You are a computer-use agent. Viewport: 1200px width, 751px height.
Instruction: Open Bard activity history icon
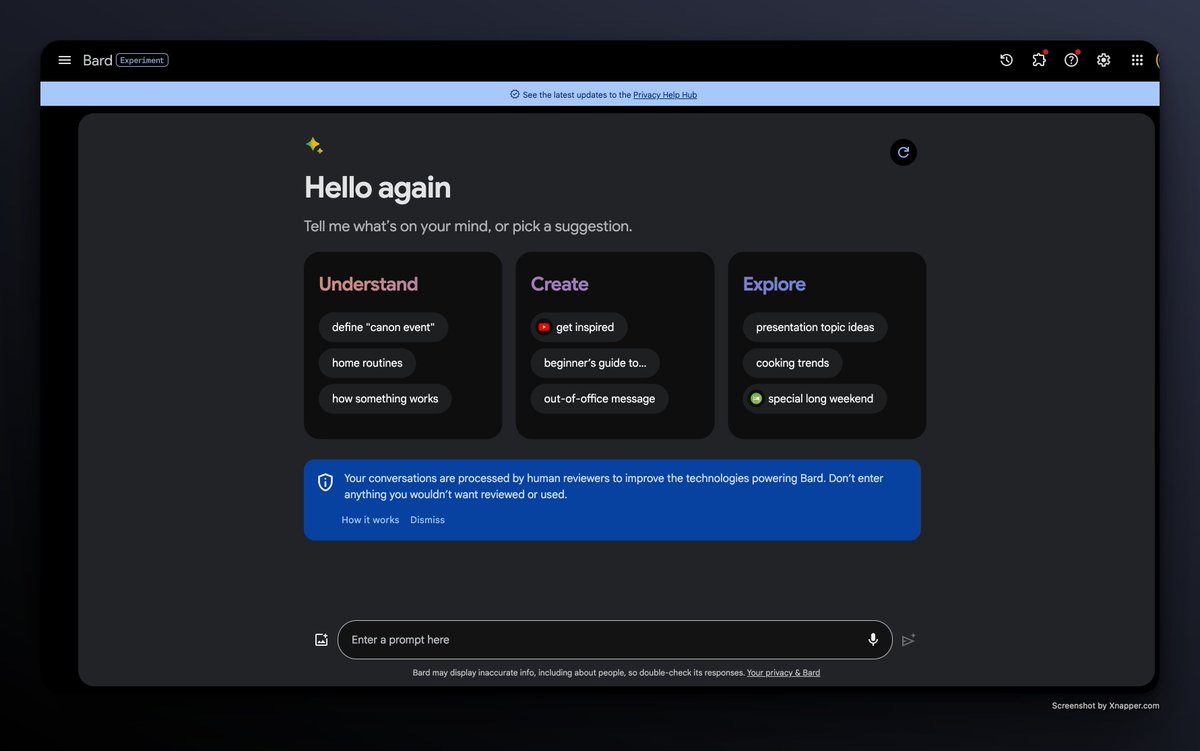coord(1006,60)
